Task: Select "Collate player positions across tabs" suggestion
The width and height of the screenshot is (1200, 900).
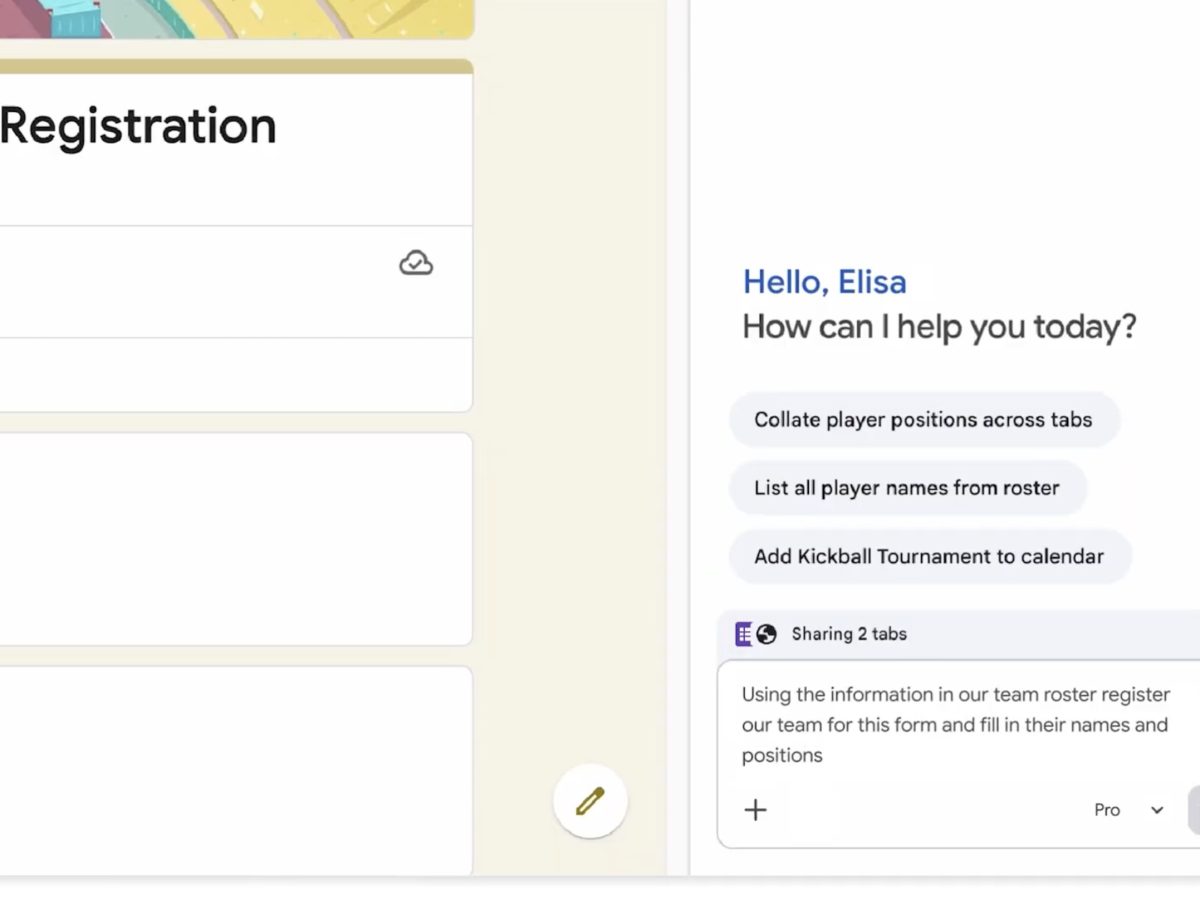Action: pyautogui.click(x=923, y=420)
